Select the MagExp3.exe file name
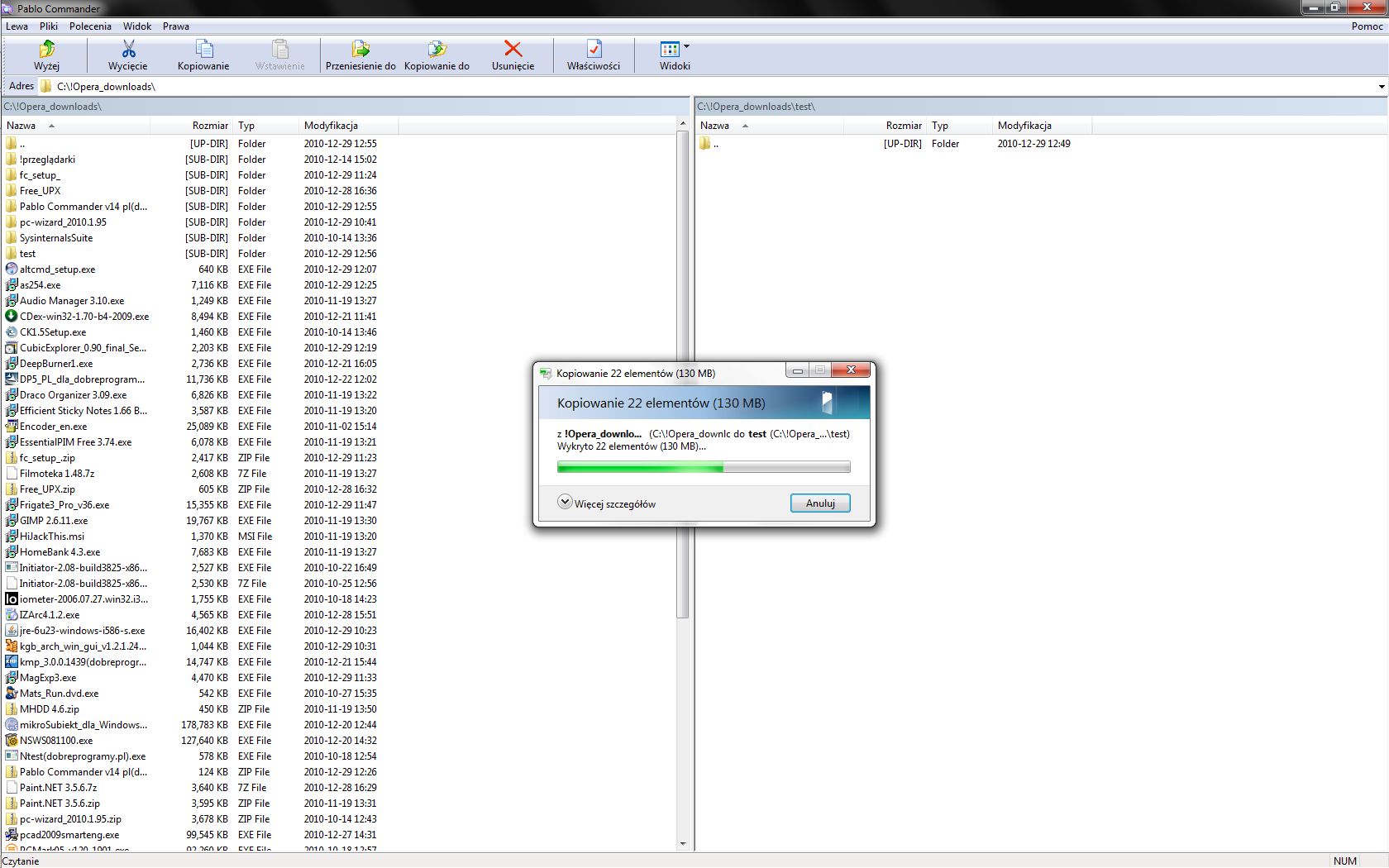This screenshot has width=1389, height=868. tap(48, 678)
